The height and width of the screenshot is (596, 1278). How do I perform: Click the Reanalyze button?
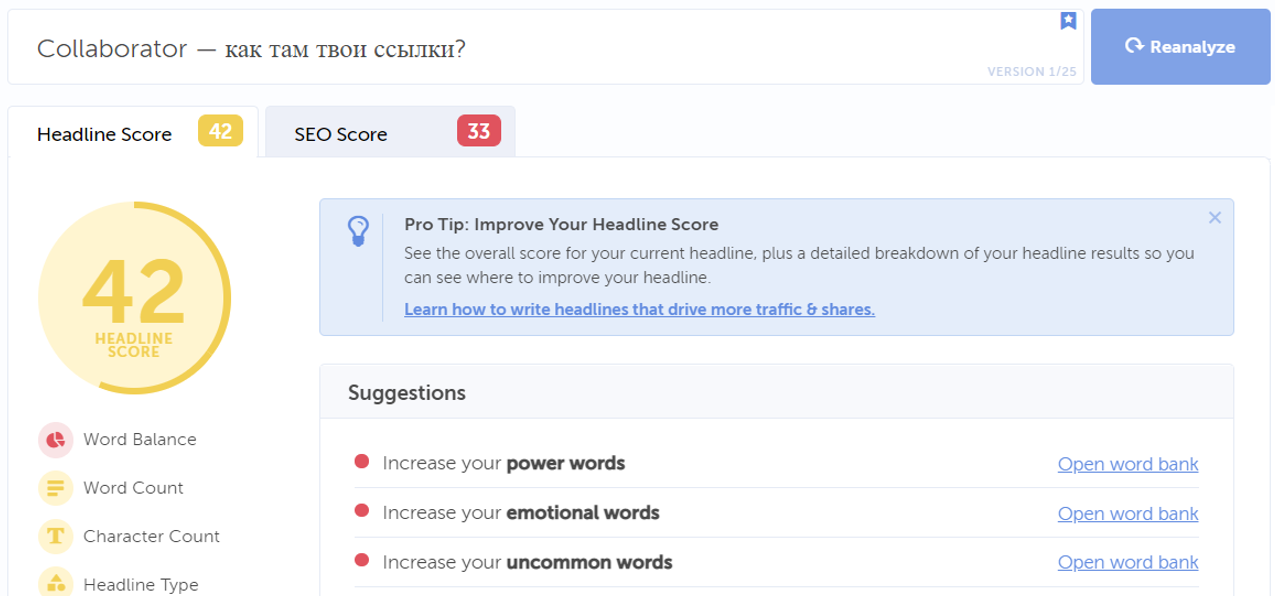click(x=1180, y=47)
